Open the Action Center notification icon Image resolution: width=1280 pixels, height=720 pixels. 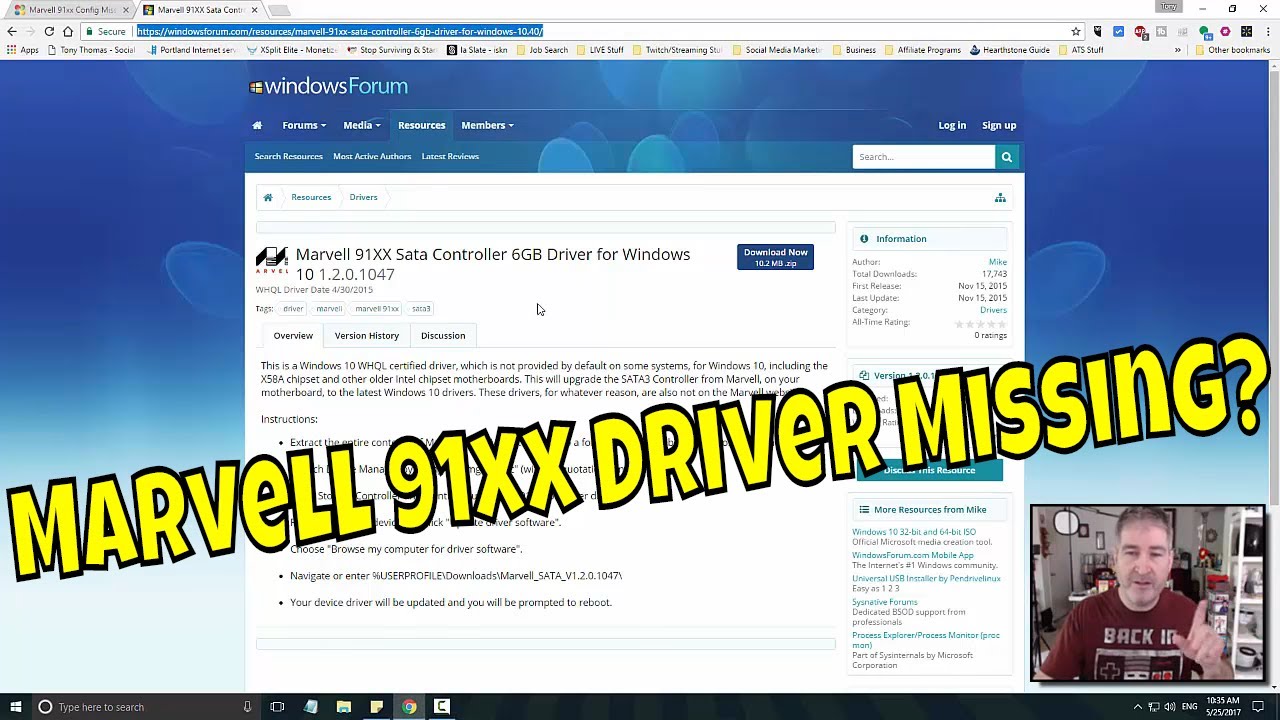point(1258,707)
